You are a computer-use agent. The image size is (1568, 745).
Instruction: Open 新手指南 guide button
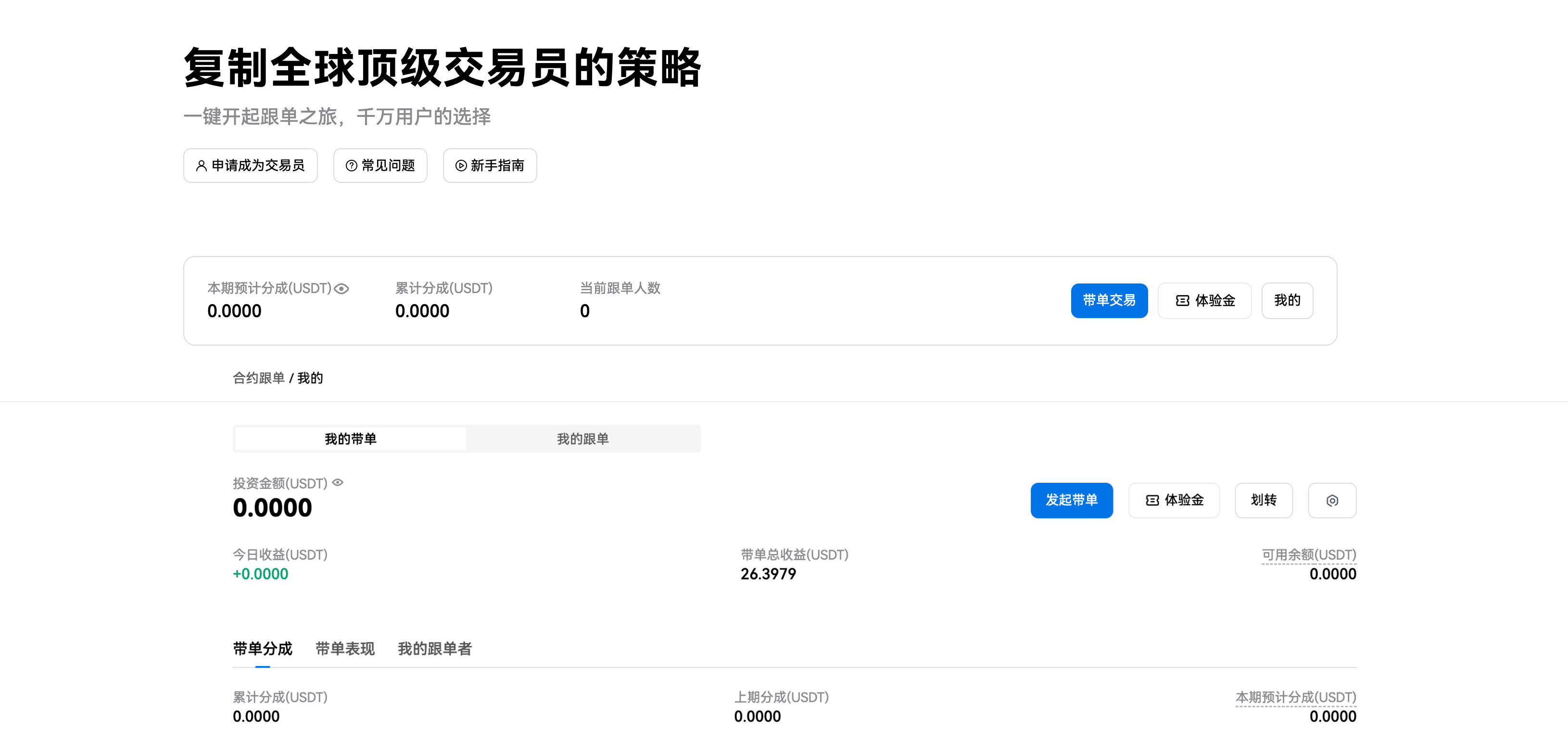(x=489, y=165)
